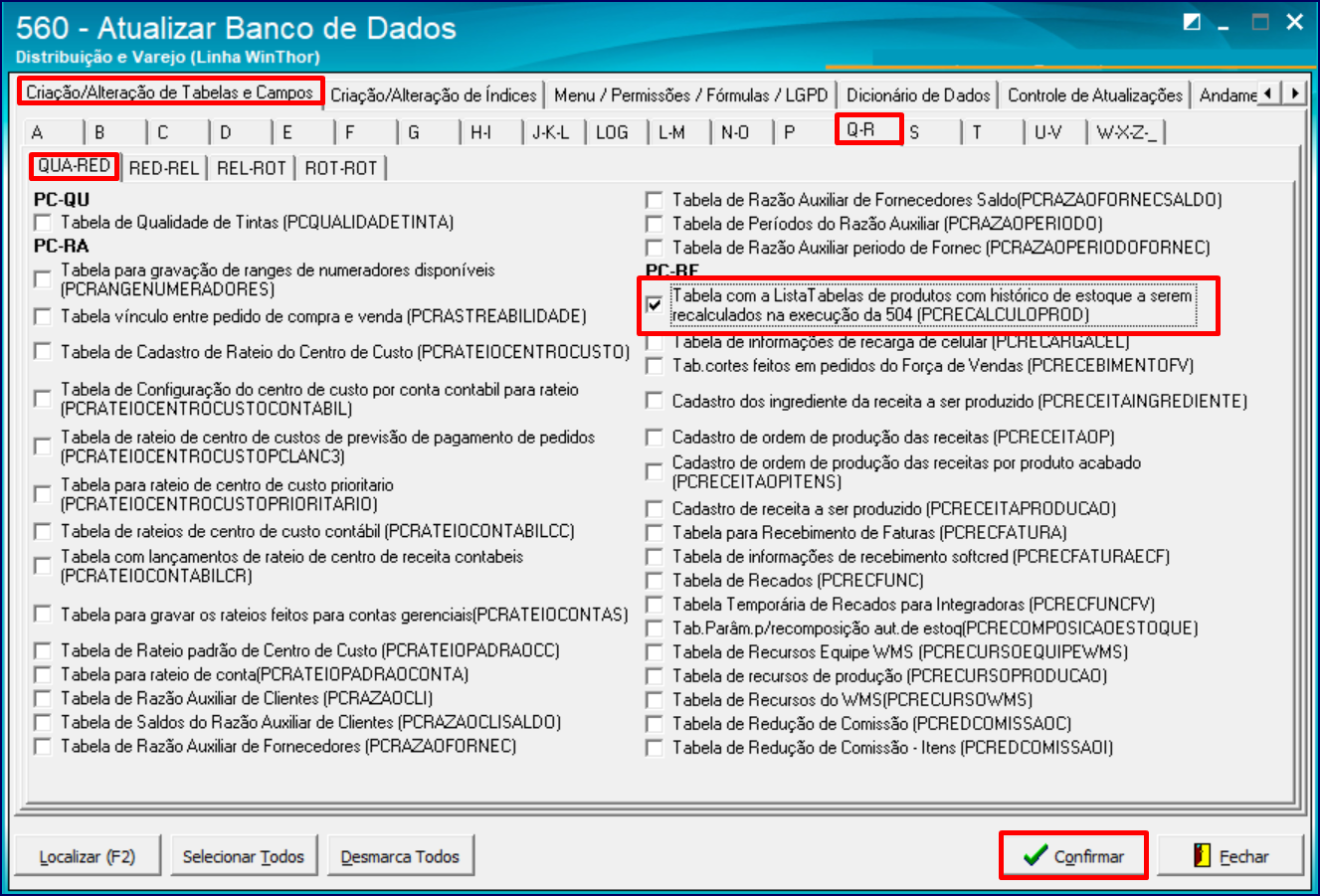Switch to RED-REL sub-tab

(x=163, y=168)
